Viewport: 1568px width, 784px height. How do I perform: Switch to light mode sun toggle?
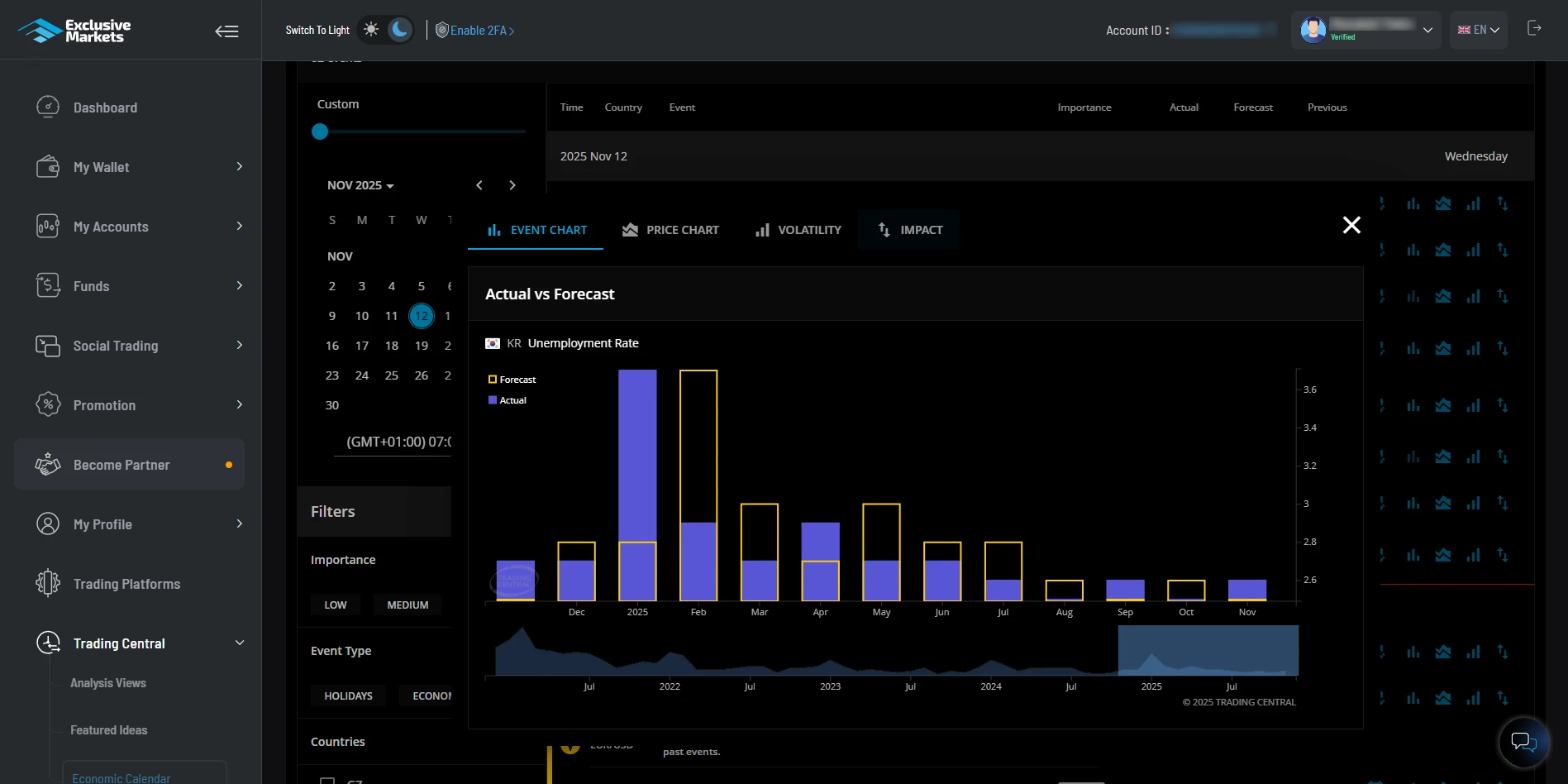pos(372,30)
